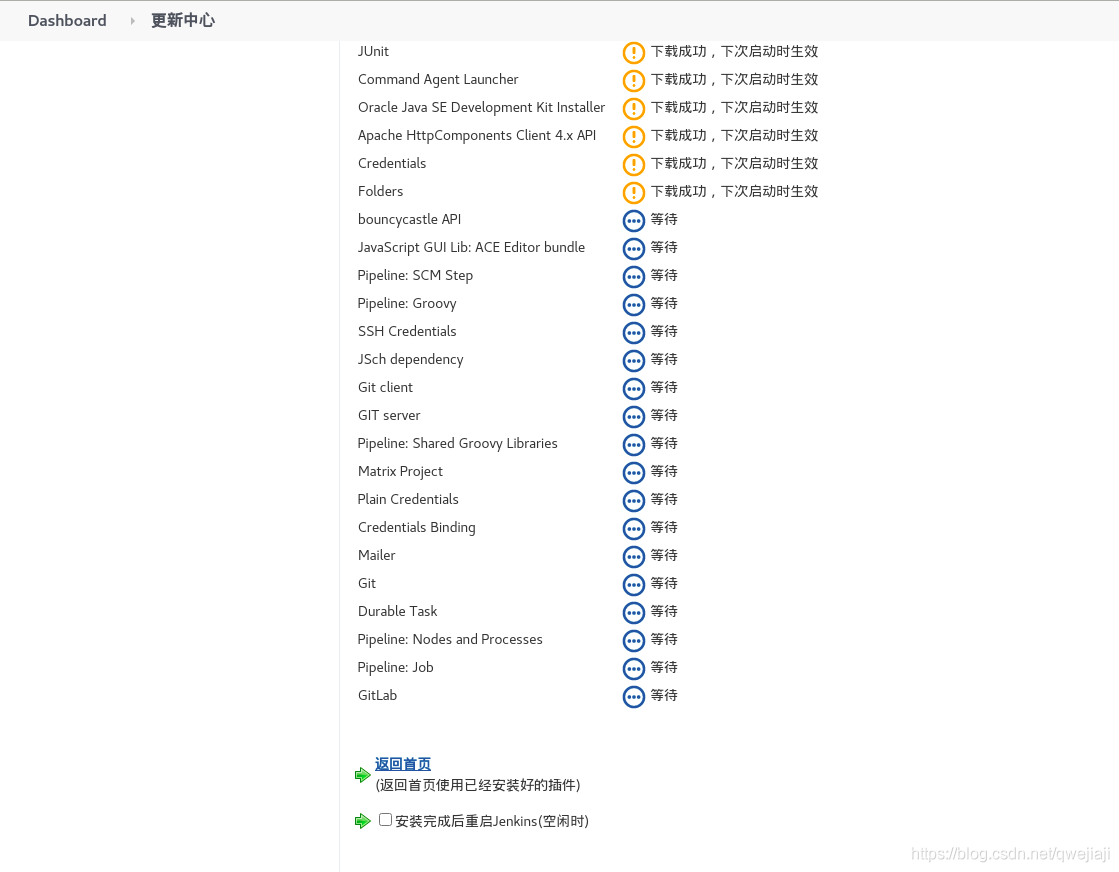1119x872 pixels.
Task: Select GIT server name
Action: pos(389,415)
